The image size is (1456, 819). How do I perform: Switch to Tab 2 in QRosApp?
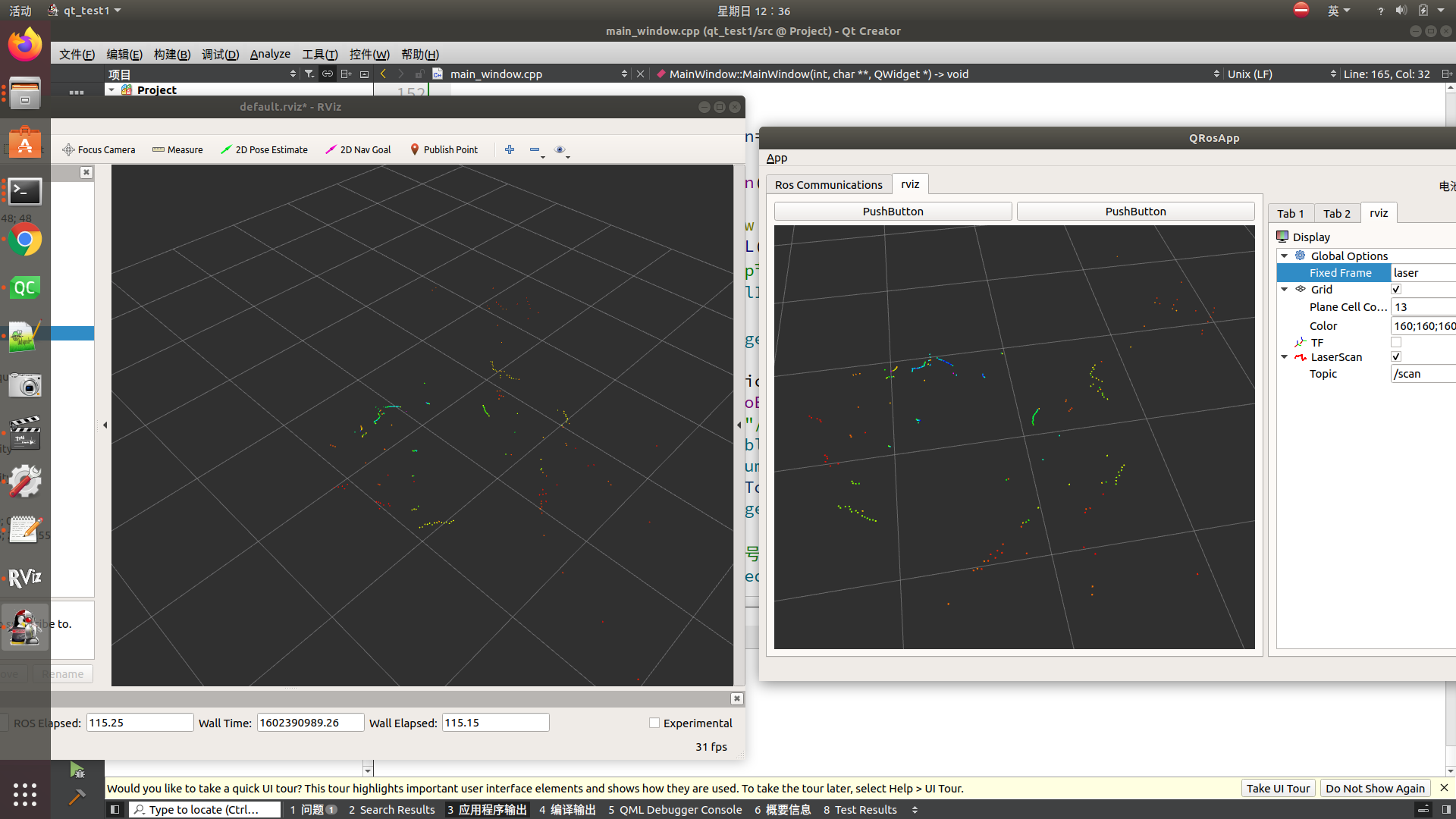pyautogui.click(x=1337, y=214)
